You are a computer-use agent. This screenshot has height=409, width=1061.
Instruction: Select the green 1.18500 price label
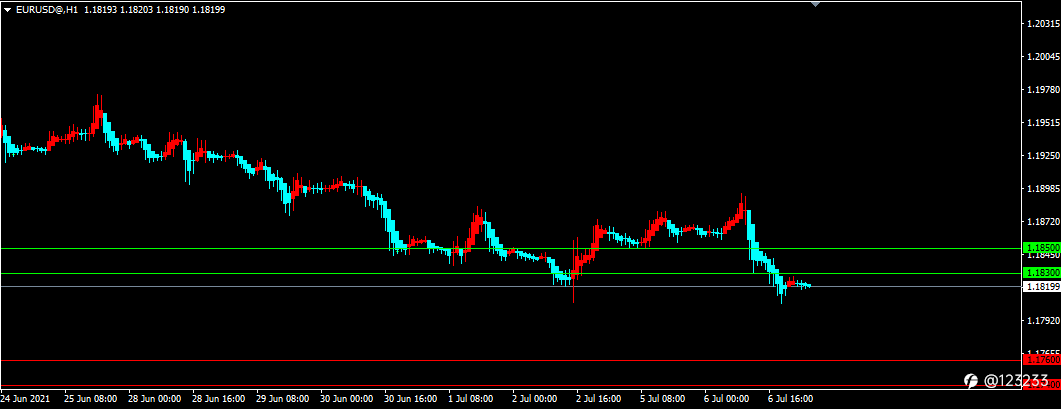[x=1042, y=249]
